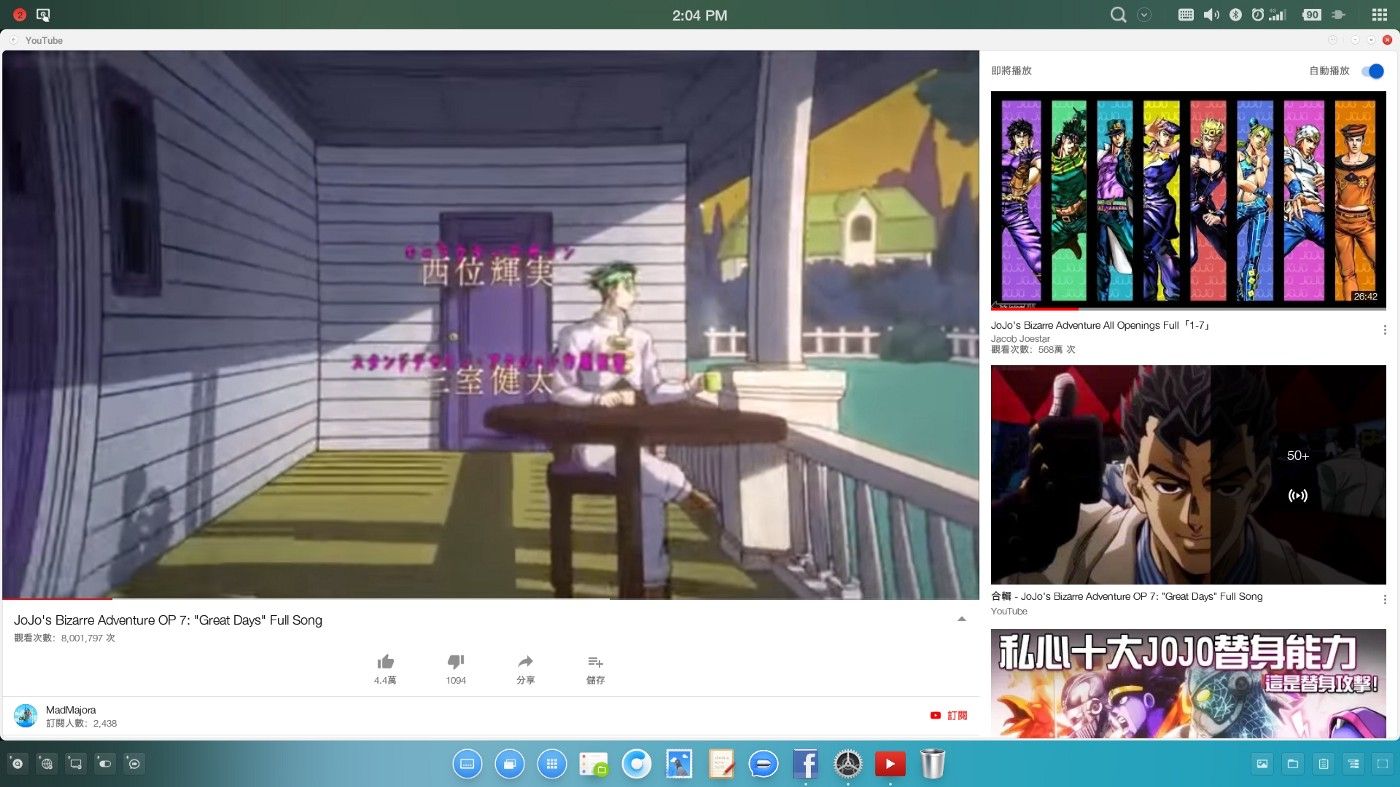This screenshot has height=787, width=1400.
Task: Open options menu for All Openings video
Action: (x=1385, y=330)
